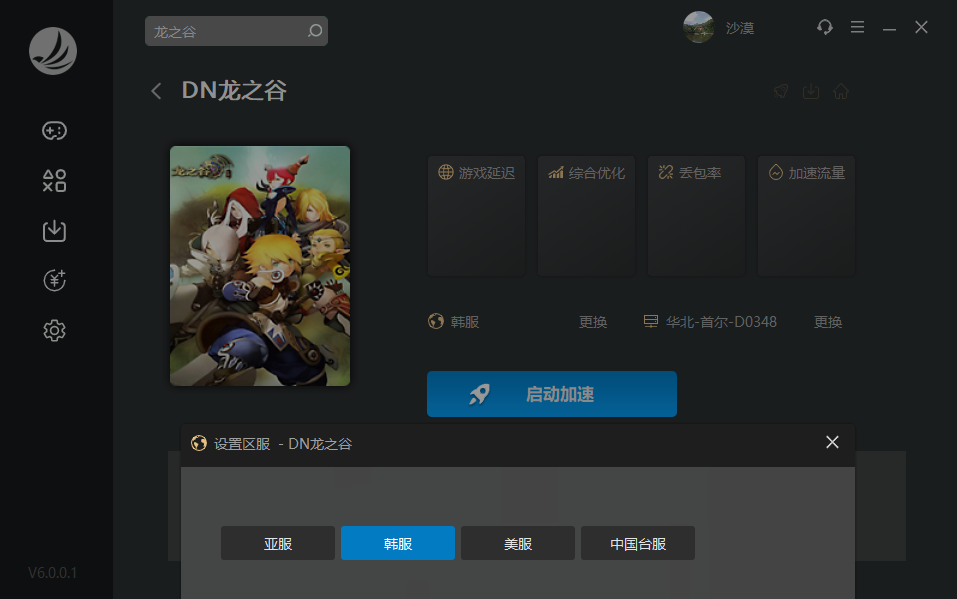The height and width of the screenshot is (599, 957).
Task: Select the 美服 region option
Action: (x=518, y=543)
